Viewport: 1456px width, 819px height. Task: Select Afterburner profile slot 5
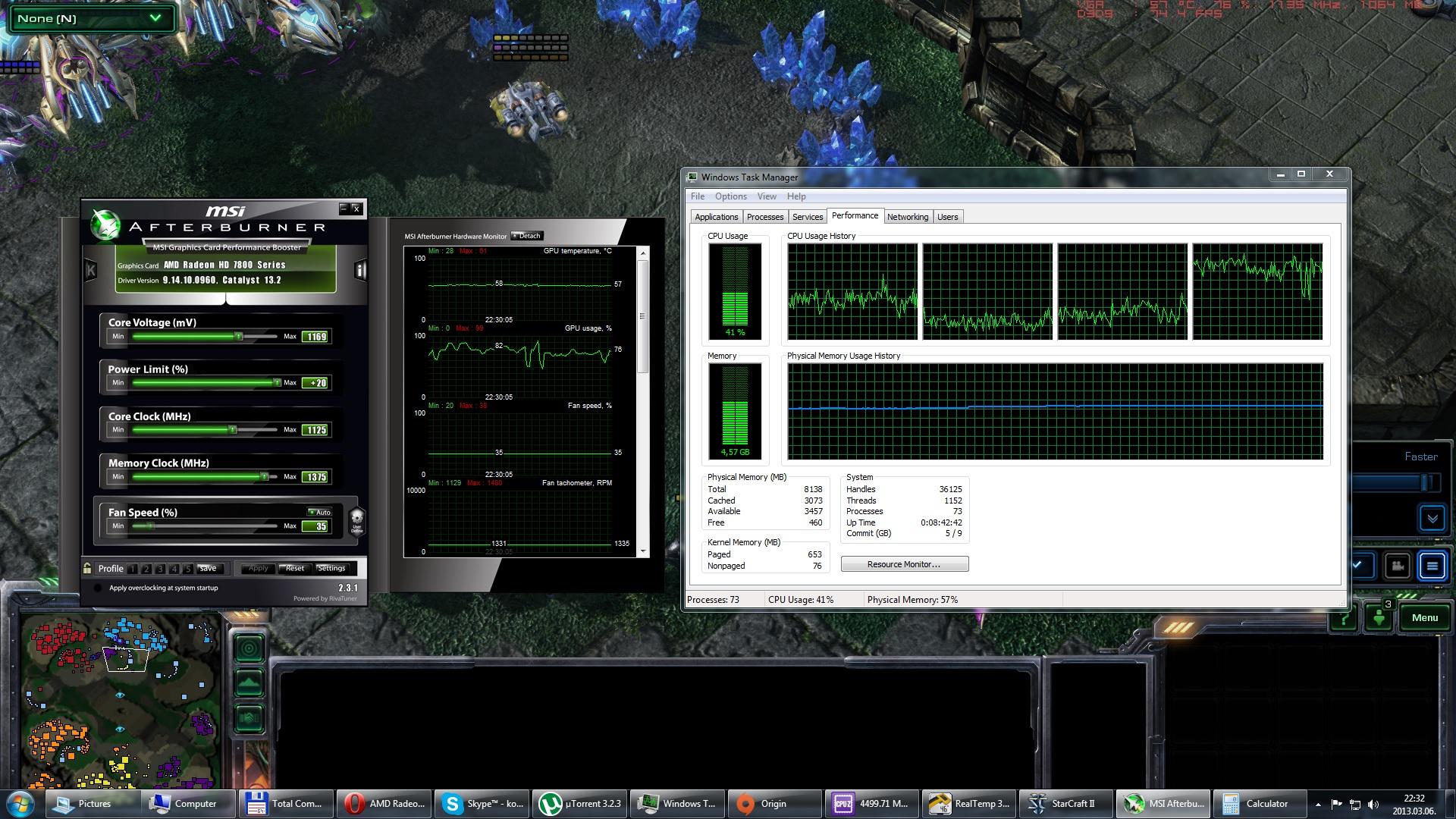tap(187, 569)
